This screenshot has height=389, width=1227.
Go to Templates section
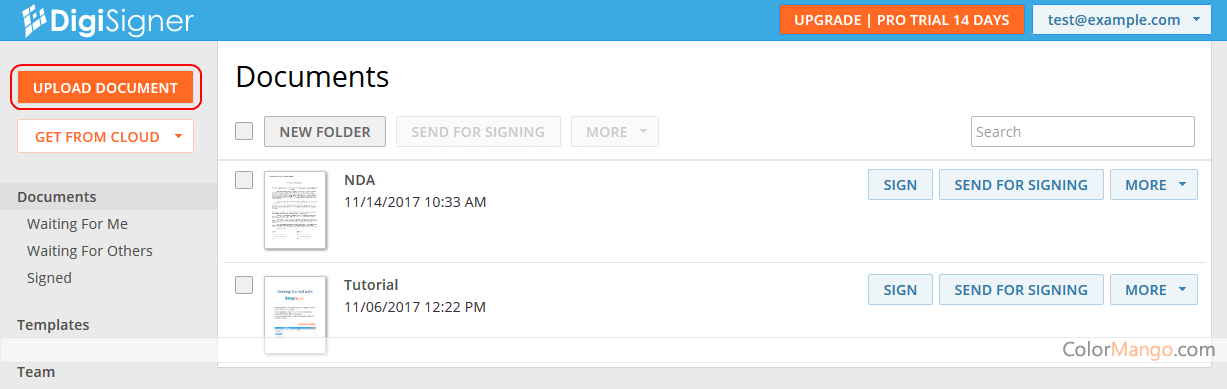[53, 325]
